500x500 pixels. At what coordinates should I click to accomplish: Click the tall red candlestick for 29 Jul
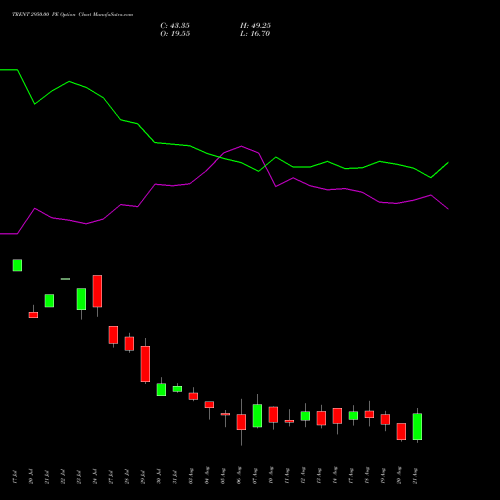tap(145, 364)
